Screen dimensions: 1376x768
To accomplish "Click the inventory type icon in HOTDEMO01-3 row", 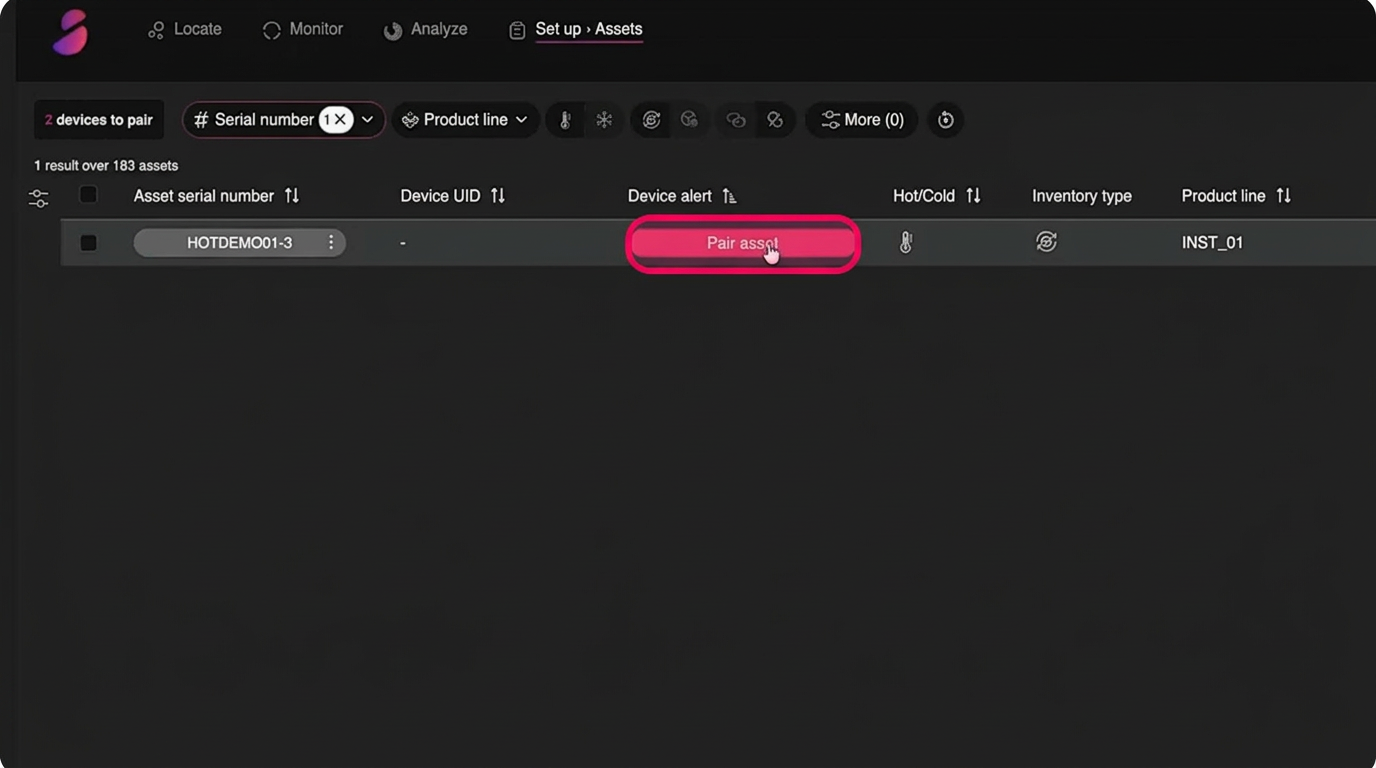I will pyautogui.click(x=1046, y=242).
